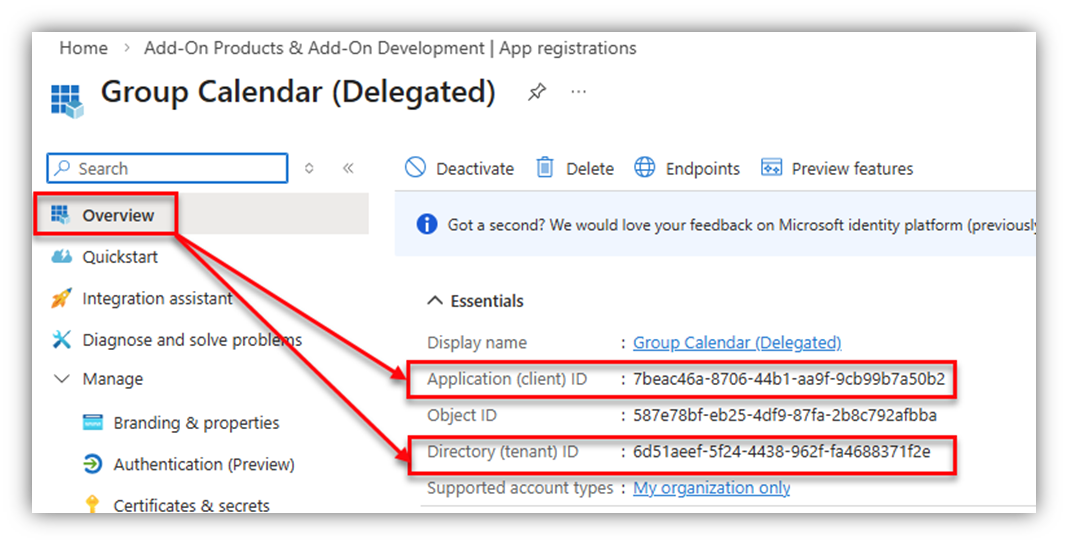The width and height of the screenshot is (1068, 545).
Task: Open the more options ellipsis menu
Action: 578,91
